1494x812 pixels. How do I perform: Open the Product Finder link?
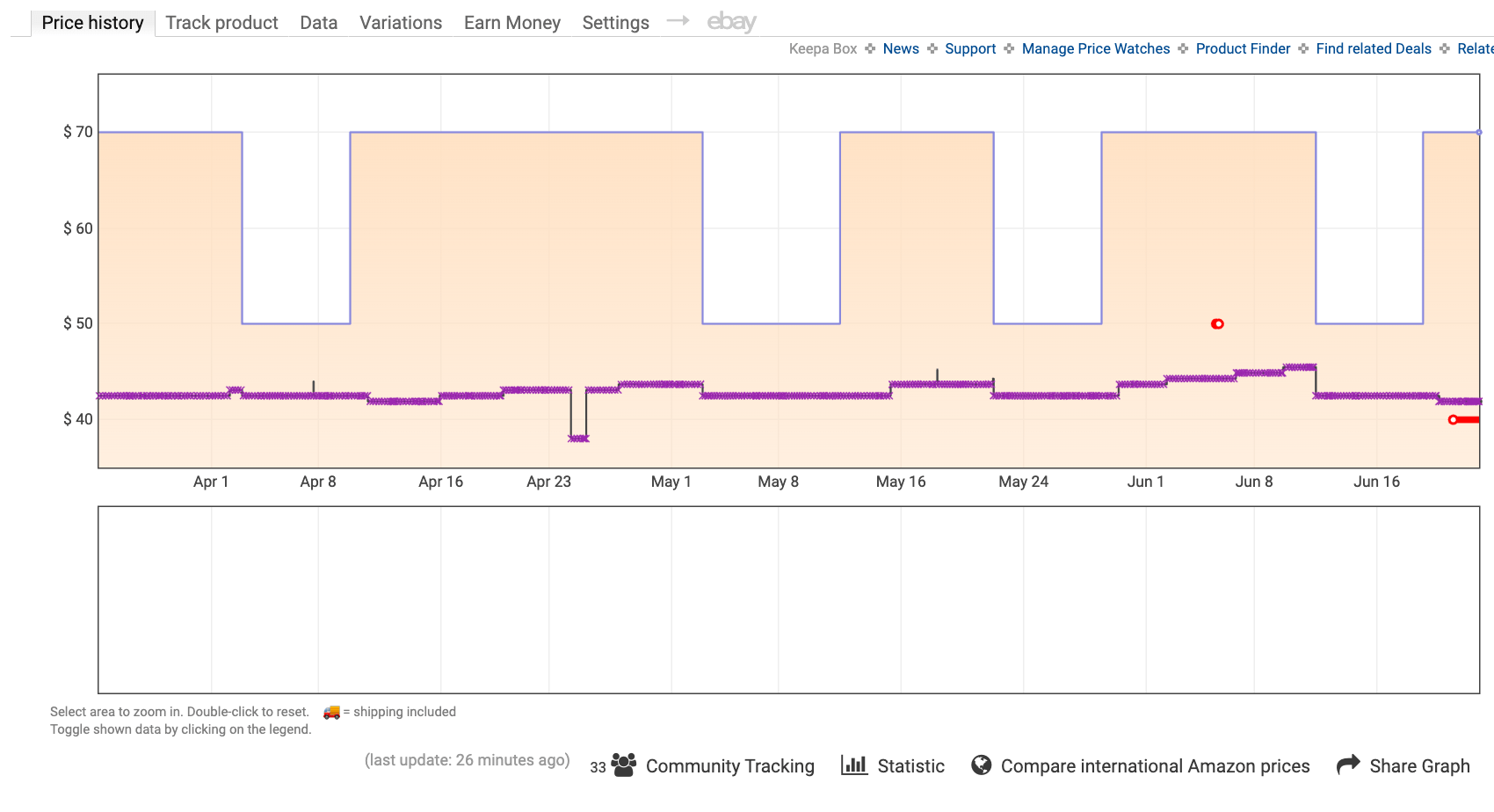[x=1243, y=49]
